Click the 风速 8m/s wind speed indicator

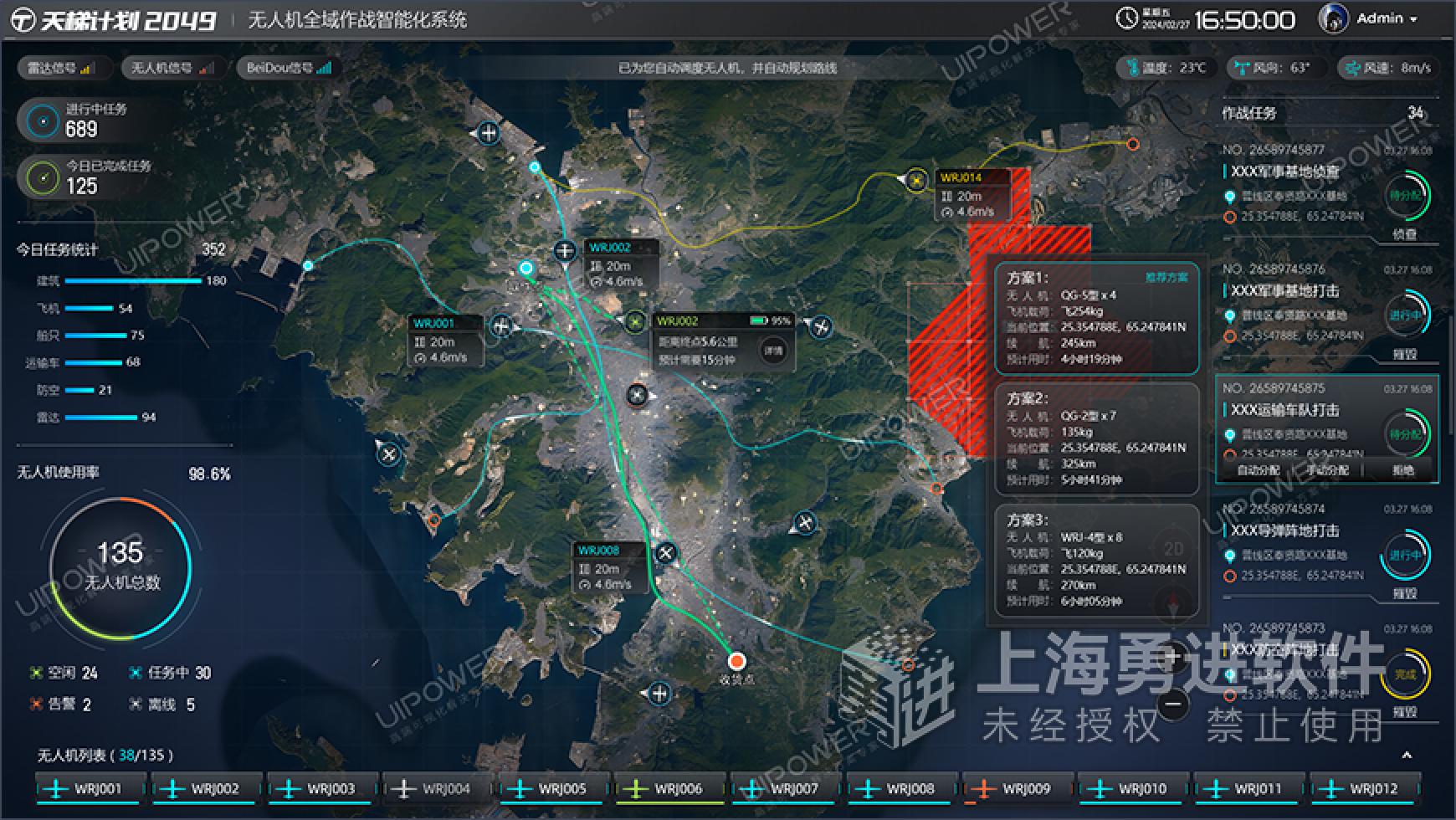pyautogui.click(x=1387, y=68)
